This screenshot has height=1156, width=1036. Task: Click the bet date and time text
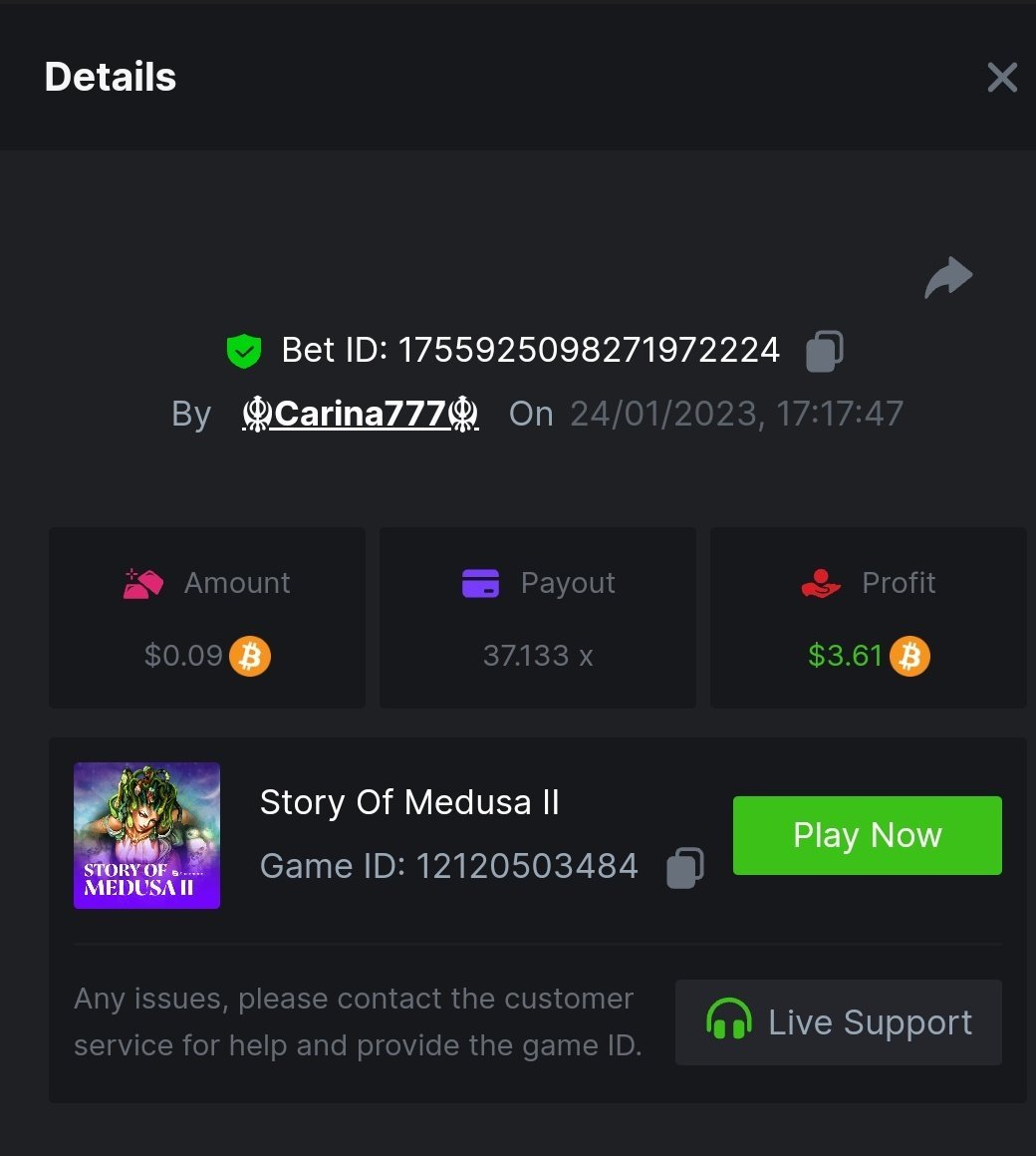(x=736, y=414)
